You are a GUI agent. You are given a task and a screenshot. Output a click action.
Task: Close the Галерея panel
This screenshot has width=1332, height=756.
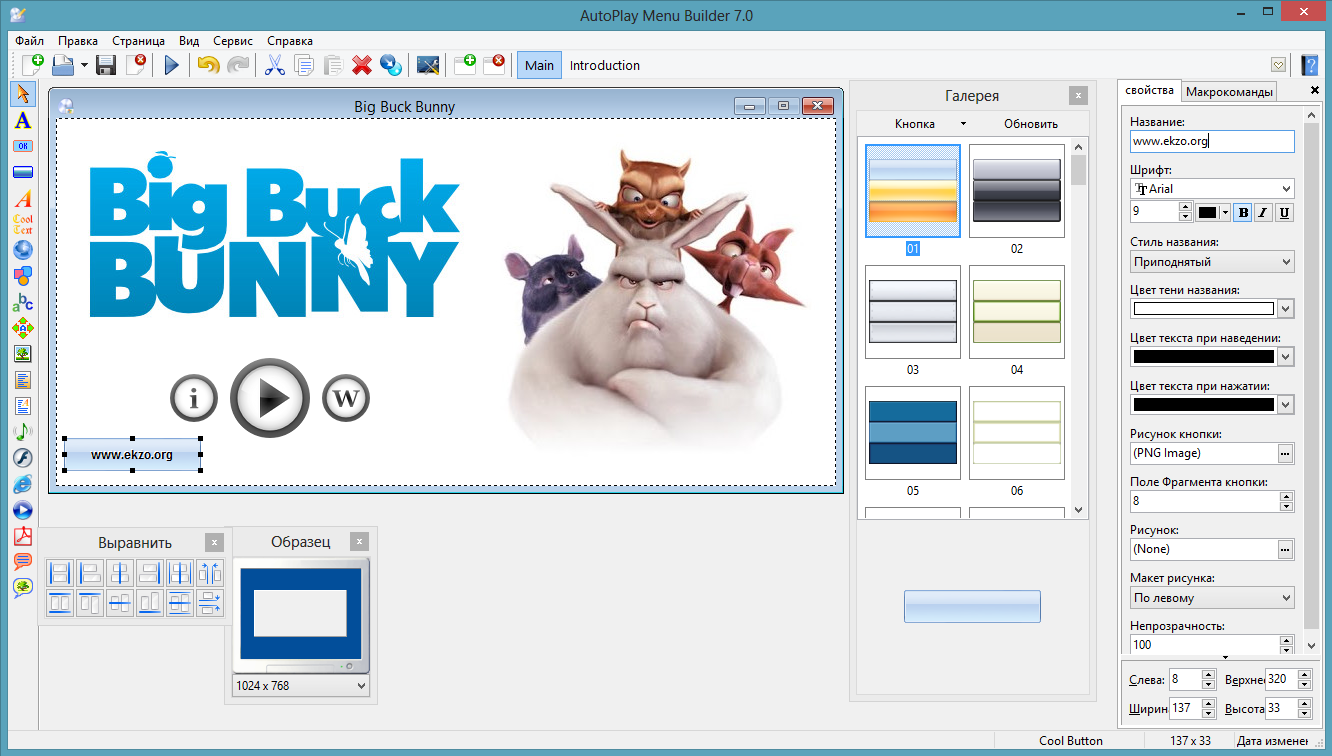pyautogui.click(x=1077, y=96)
